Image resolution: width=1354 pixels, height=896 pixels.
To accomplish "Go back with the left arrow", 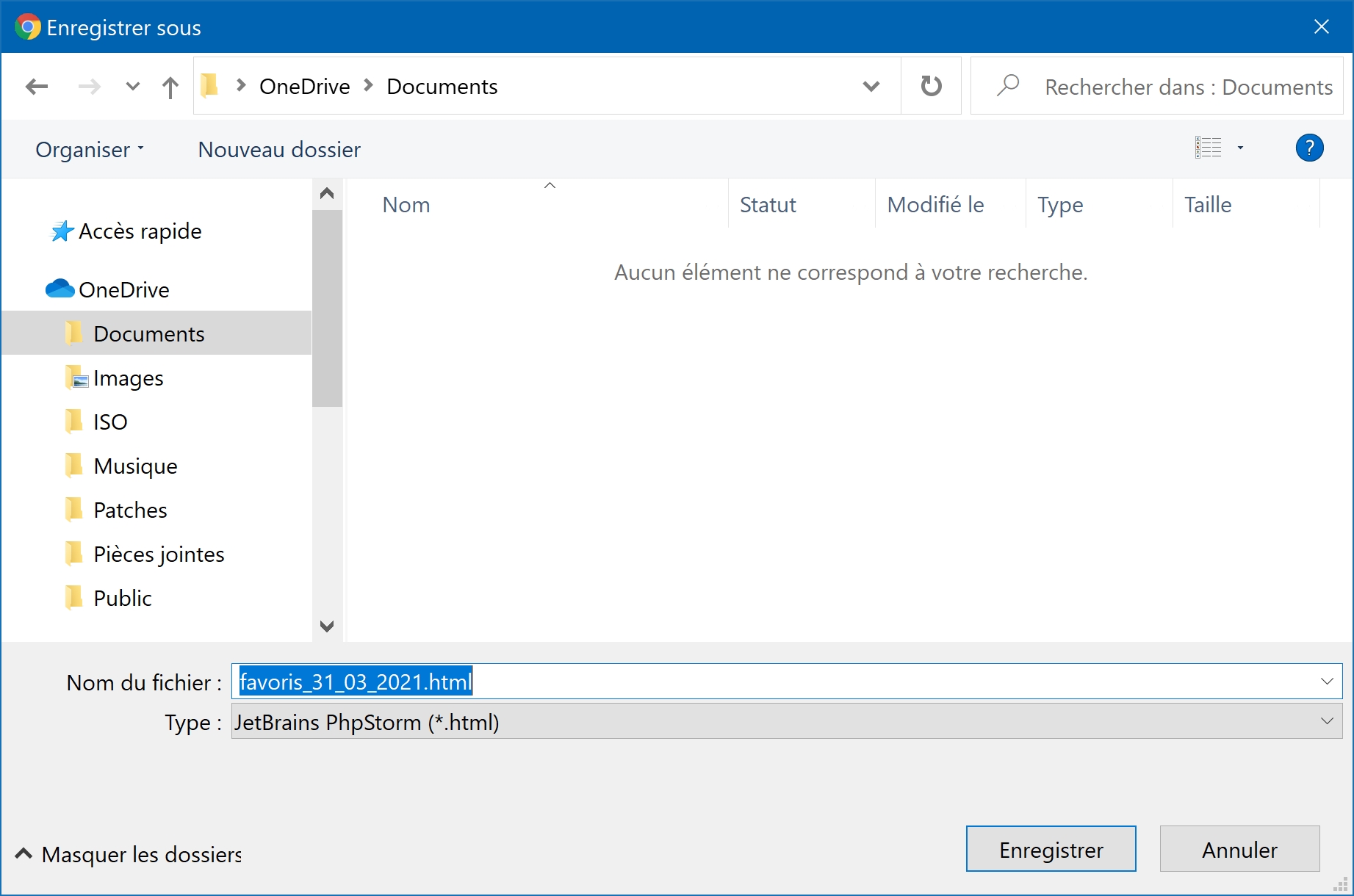I will click(37, 87).
